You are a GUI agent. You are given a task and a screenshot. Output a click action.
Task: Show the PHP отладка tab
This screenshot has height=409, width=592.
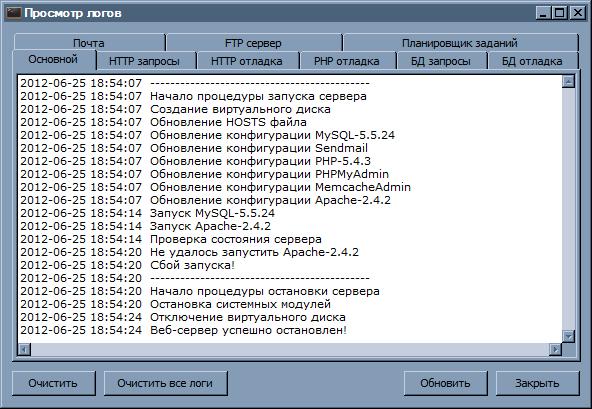coord(347,61)
